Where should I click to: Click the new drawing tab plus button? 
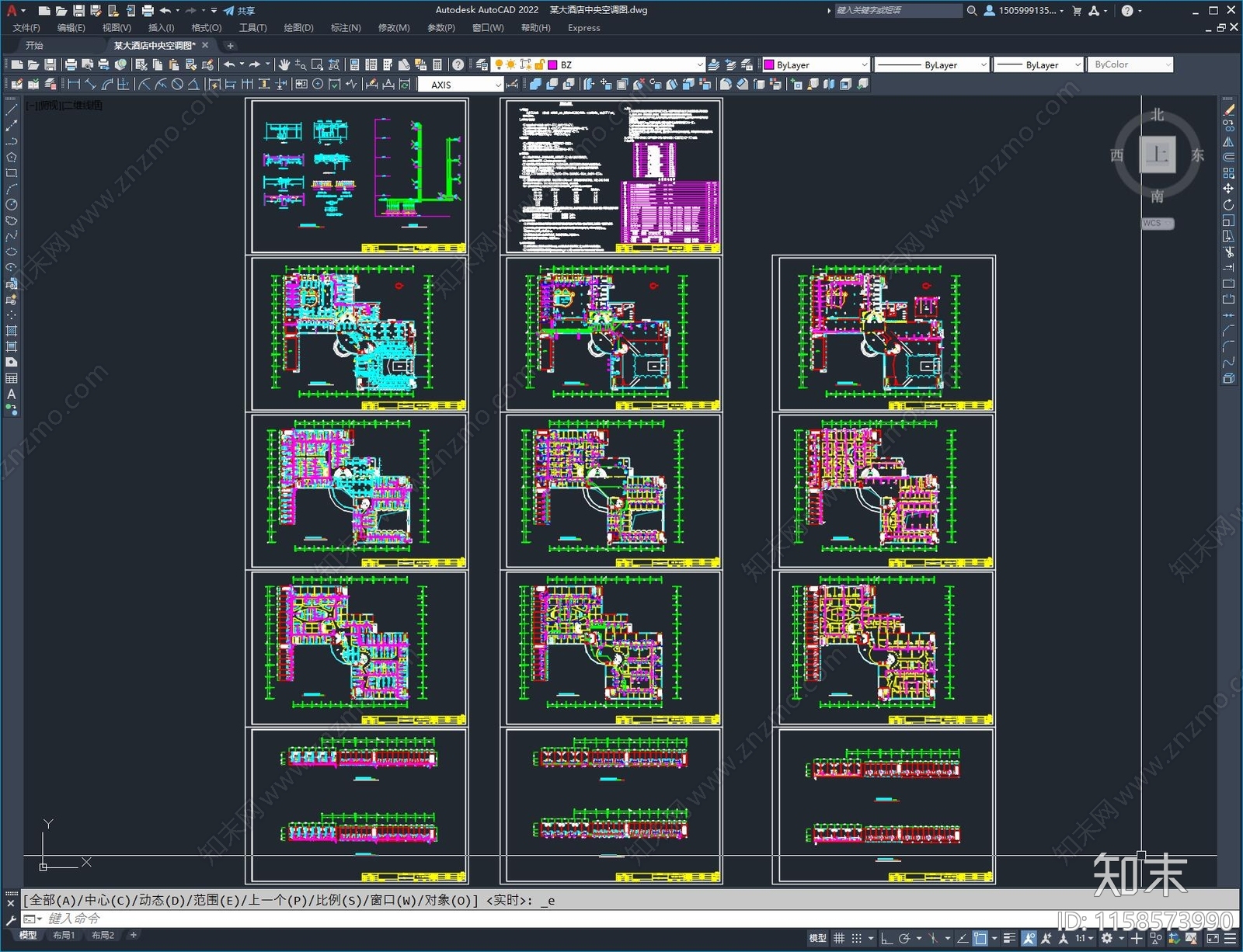point(230,46)
